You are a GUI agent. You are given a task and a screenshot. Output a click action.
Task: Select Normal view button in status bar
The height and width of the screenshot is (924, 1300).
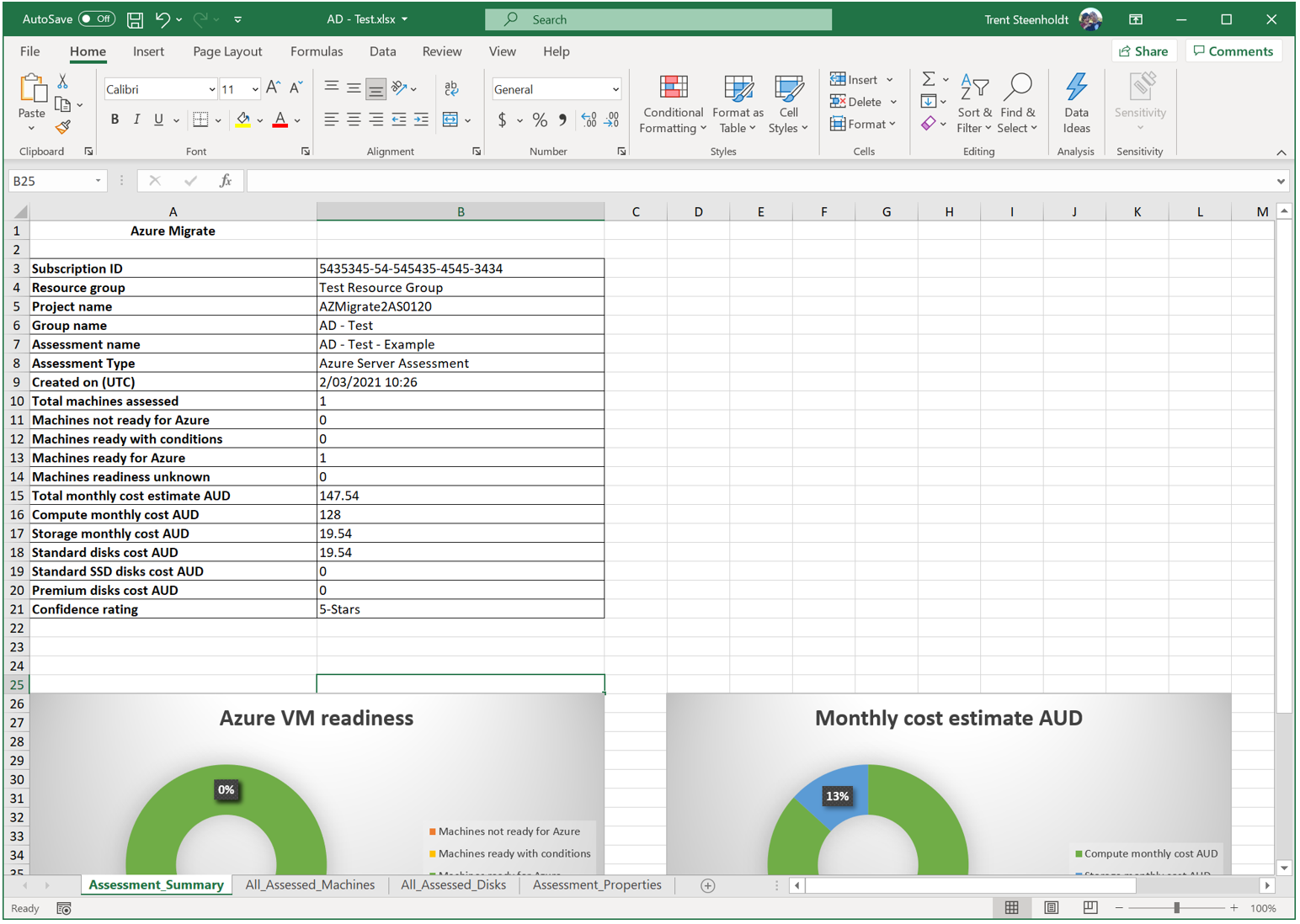tap(1012, 907)
